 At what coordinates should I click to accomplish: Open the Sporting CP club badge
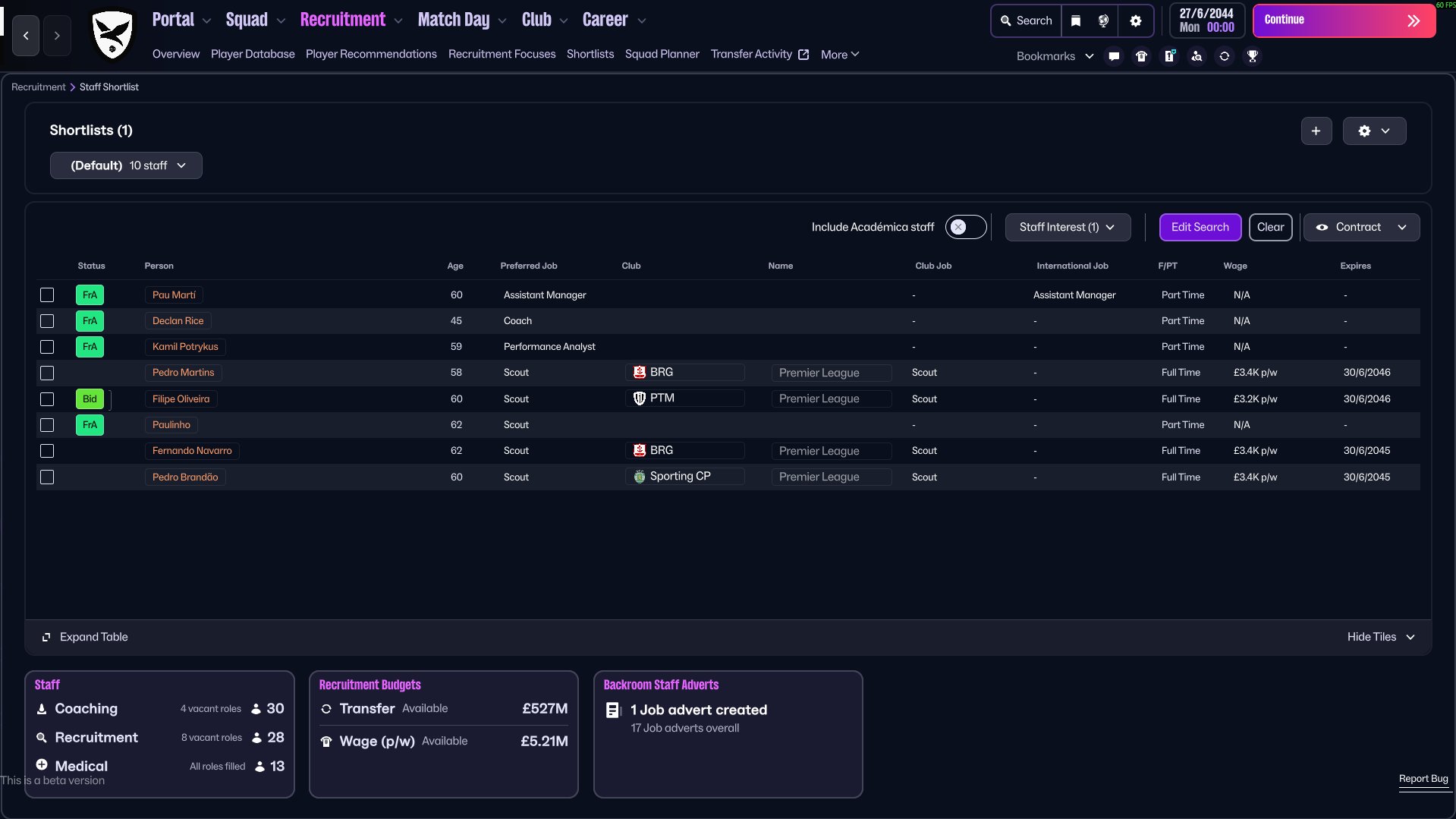(x=640, y=477)
